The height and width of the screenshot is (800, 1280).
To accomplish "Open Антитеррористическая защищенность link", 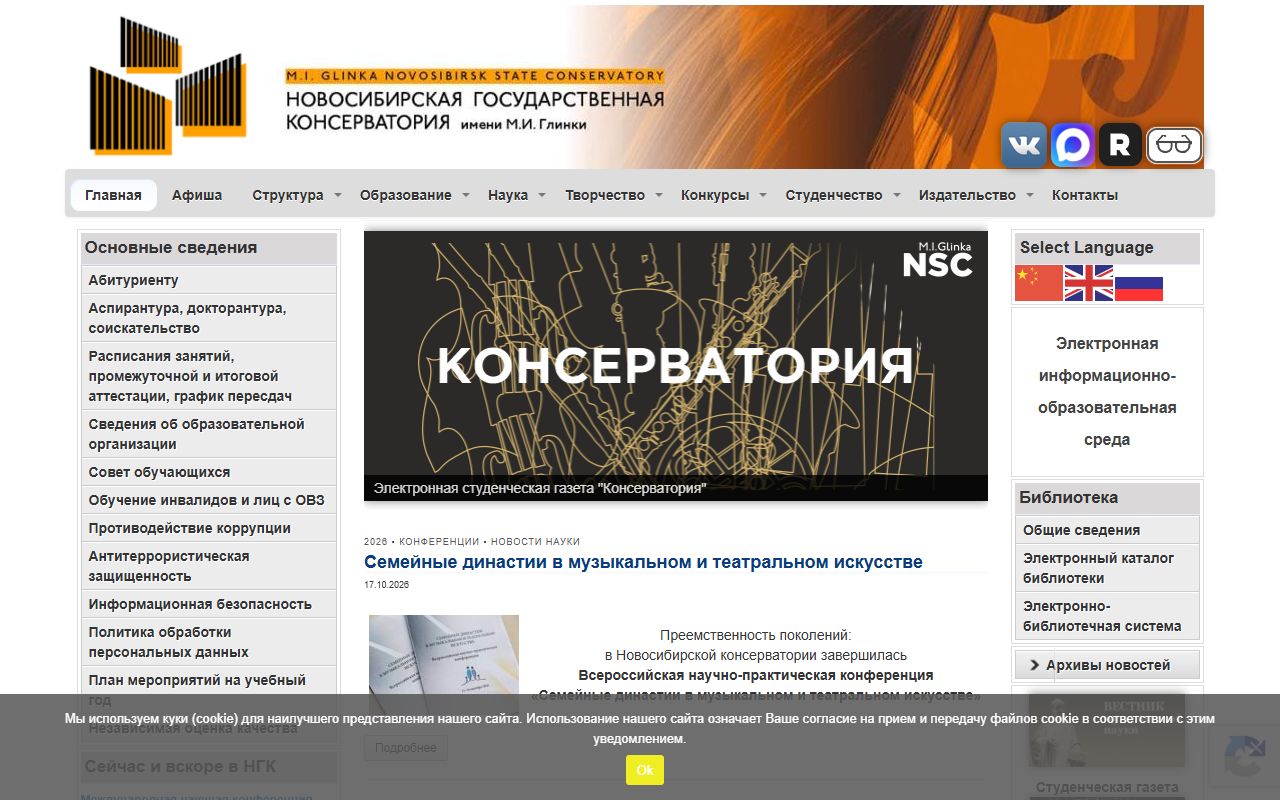I will pos(209,566).
